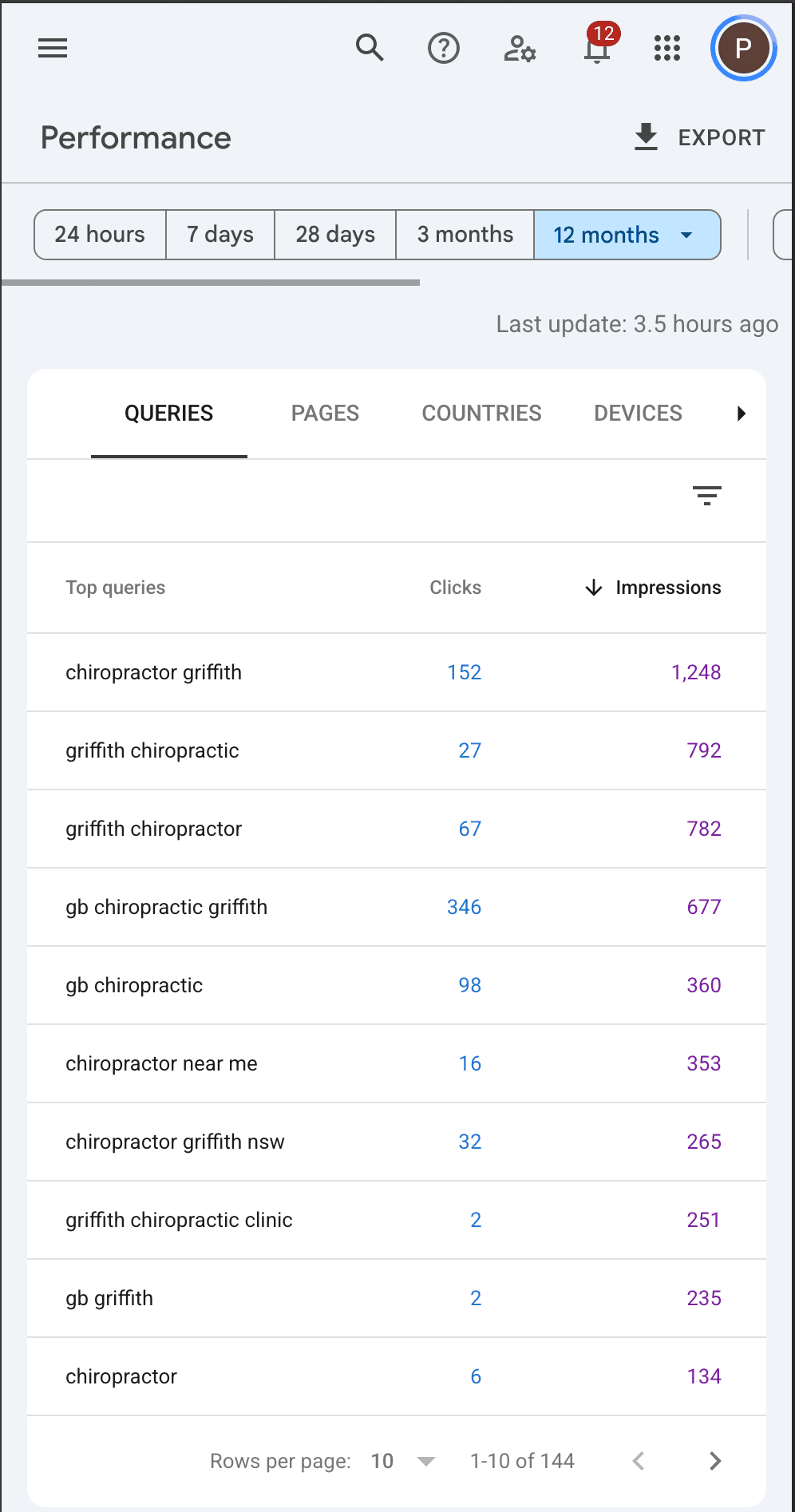Select query 'griffith chiropractic'
Viewport: 795px width, 1512px height.
[x=152, y=750]
